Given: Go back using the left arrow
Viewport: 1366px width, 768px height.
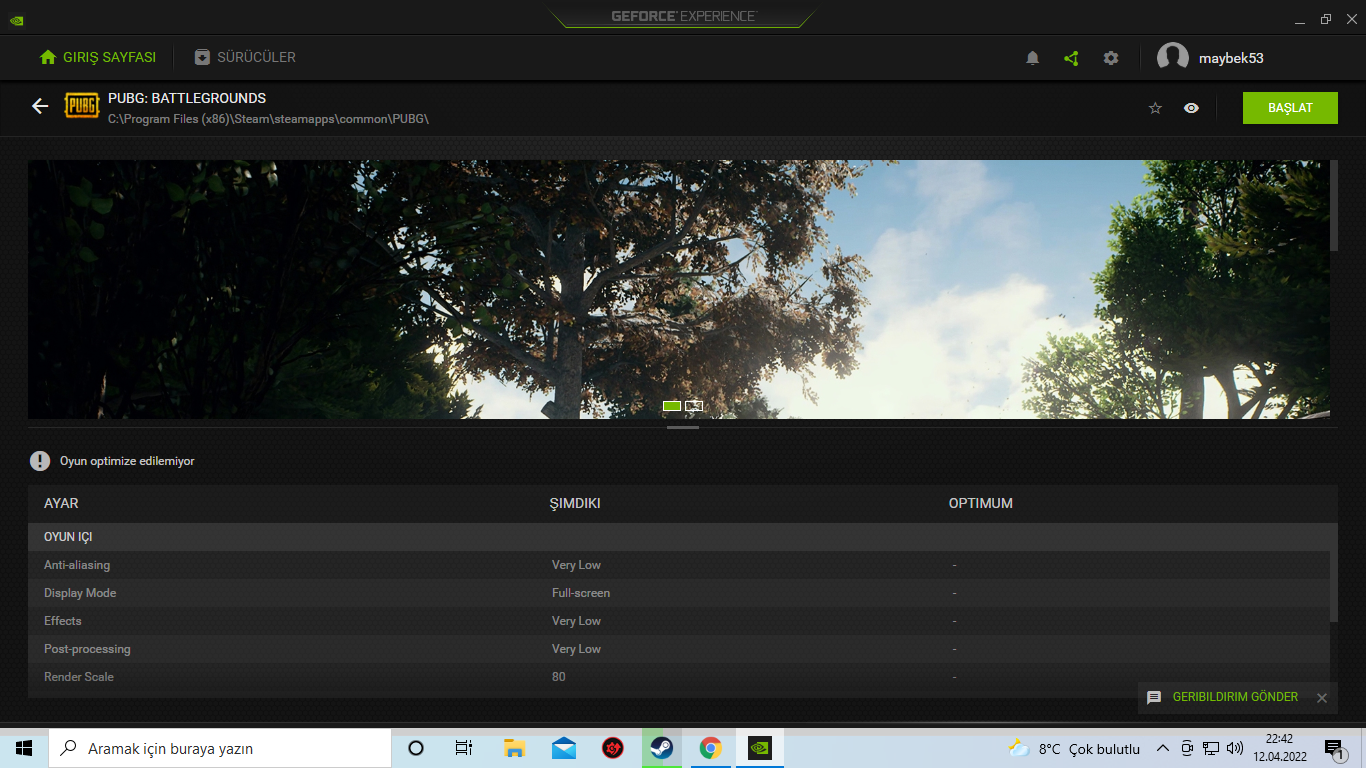Looking at the screenshot, I should [x=40, y=106].
